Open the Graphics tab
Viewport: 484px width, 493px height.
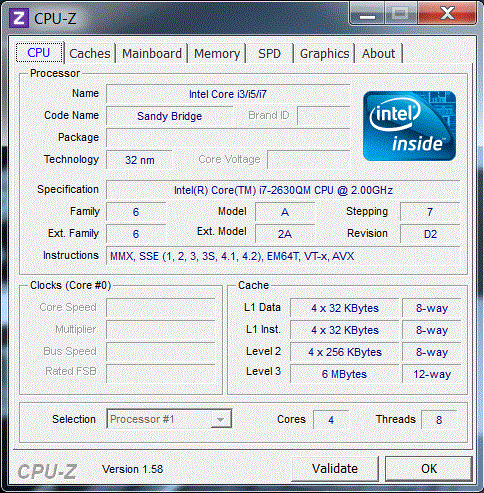324,53
